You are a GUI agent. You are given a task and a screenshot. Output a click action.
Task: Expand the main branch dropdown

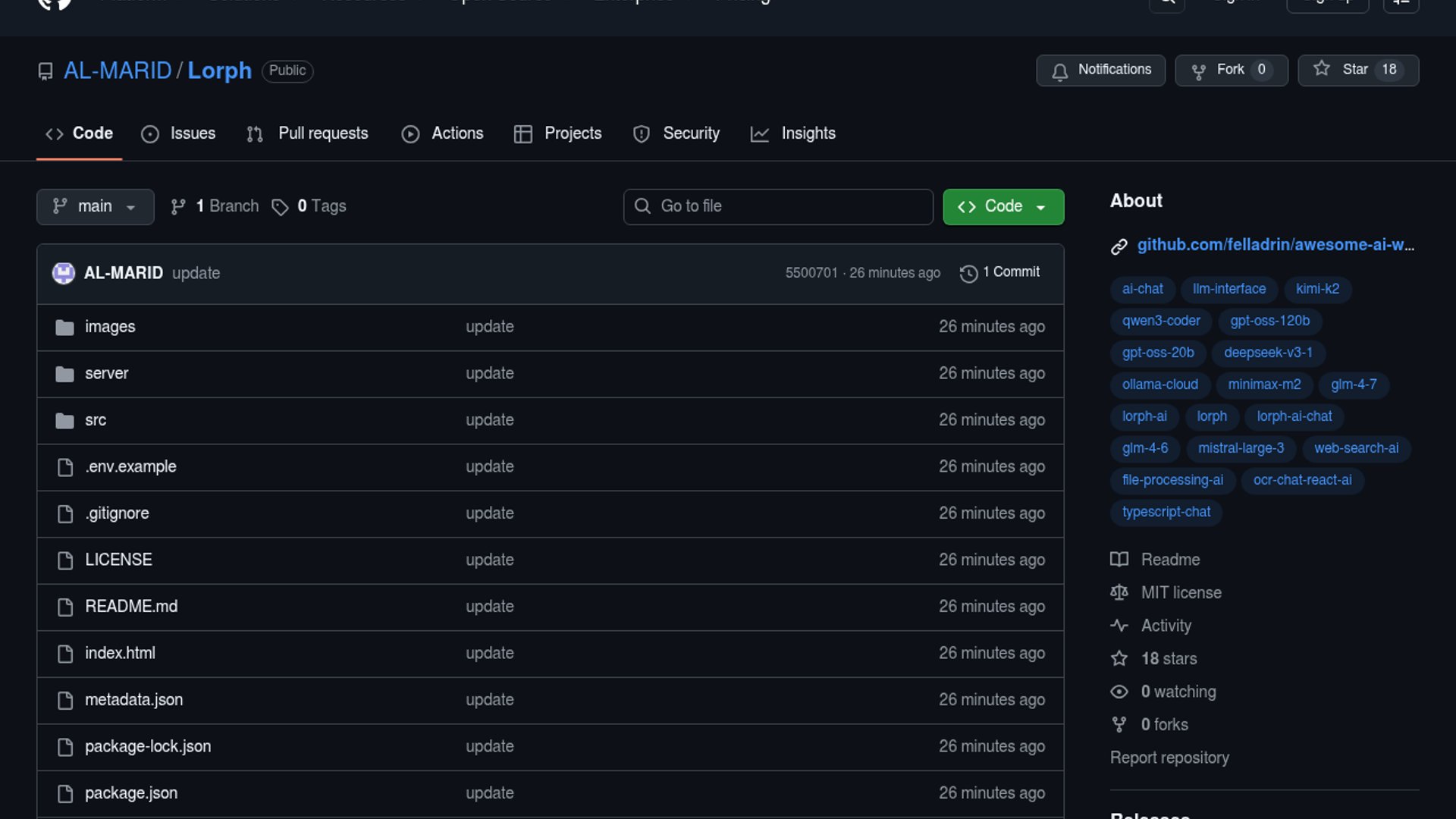[96, 207]
